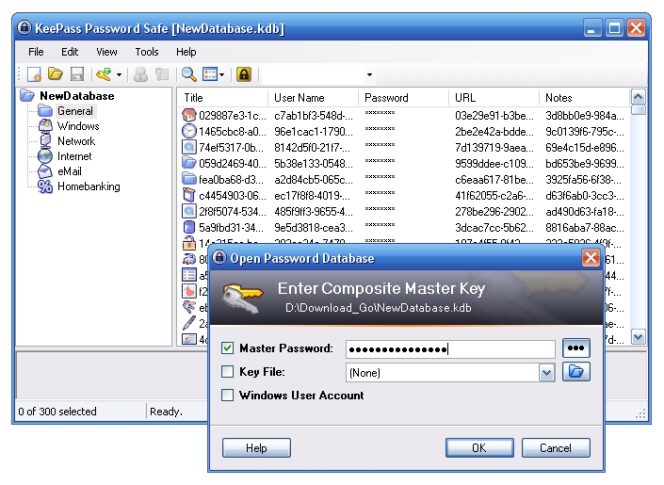Select the Network group
The image size is (664, 485).
(76, 141)
